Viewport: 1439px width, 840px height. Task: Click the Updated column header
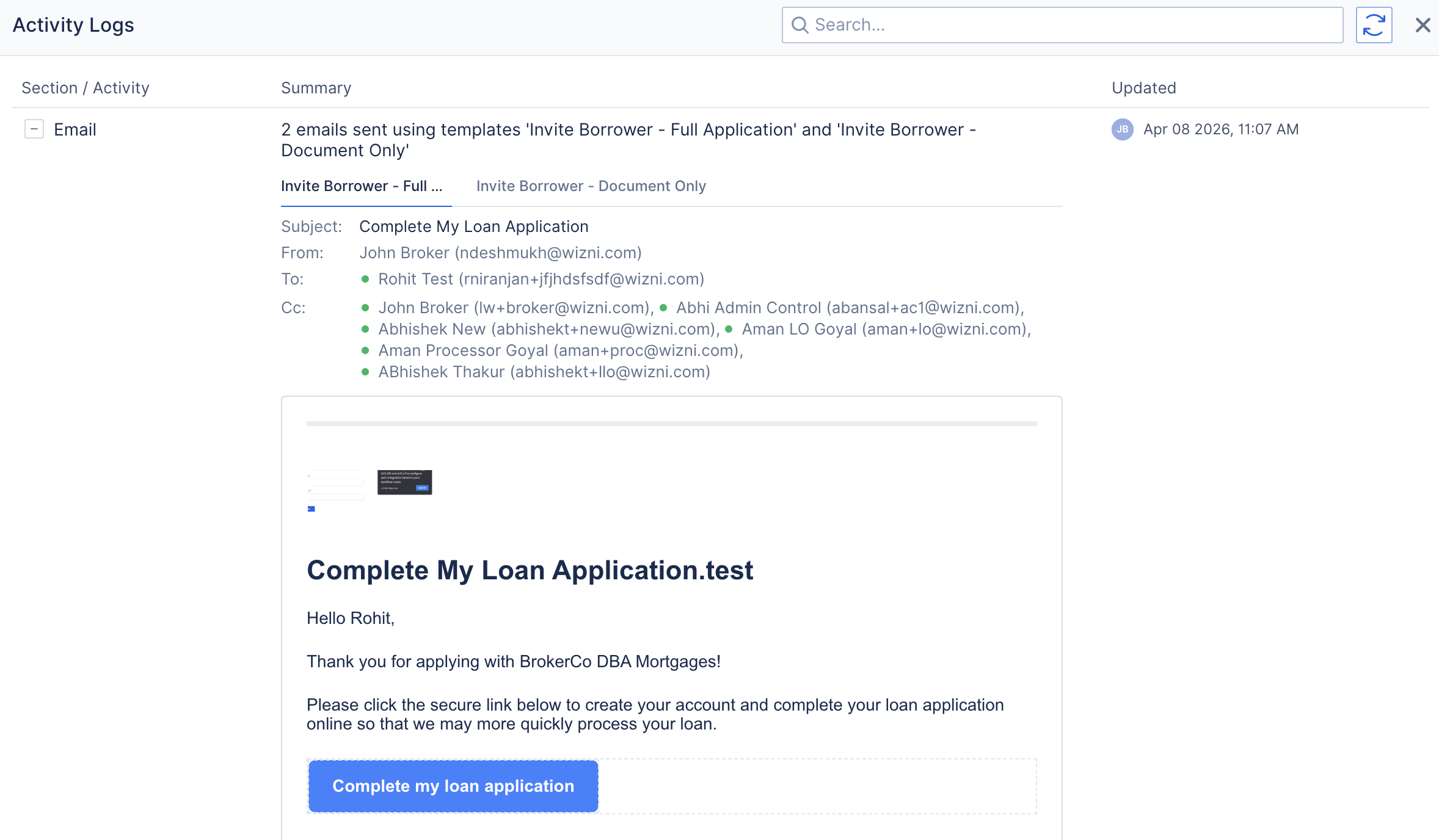coord(1143,88)
